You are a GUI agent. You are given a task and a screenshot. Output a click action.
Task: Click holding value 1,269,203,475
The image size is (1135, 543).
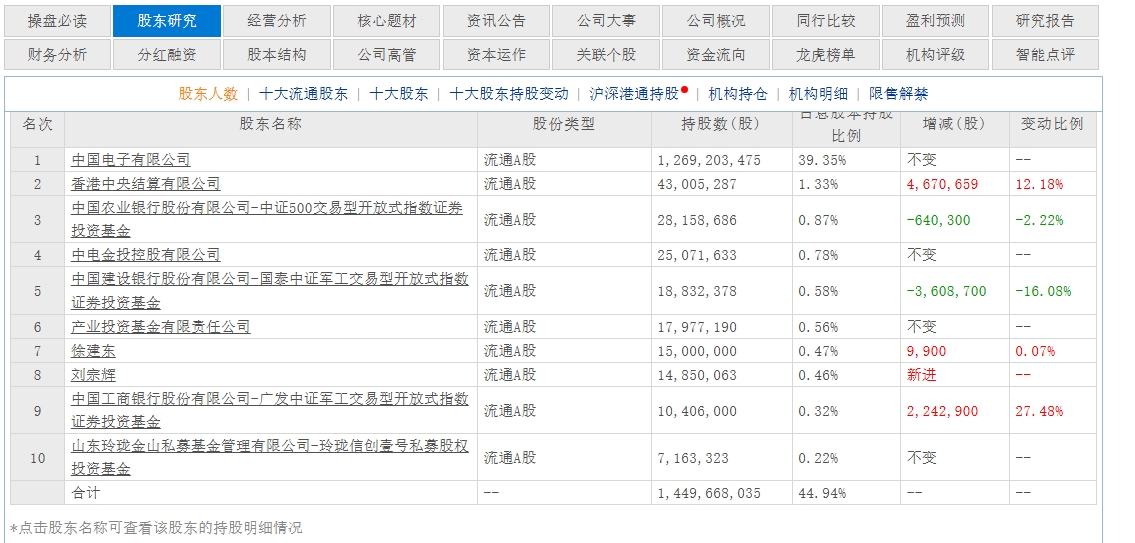709,160
